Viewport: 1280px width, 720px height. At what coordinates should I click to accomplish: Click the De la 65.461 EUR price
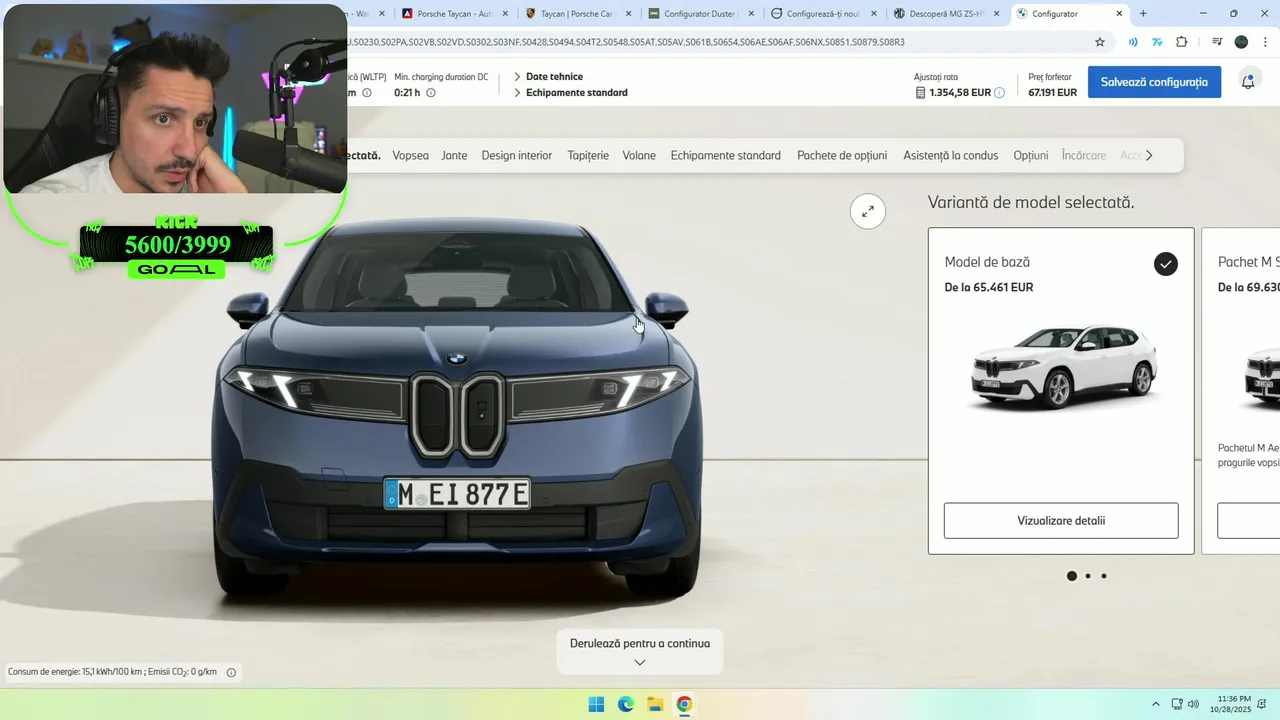tap(989, 287)
